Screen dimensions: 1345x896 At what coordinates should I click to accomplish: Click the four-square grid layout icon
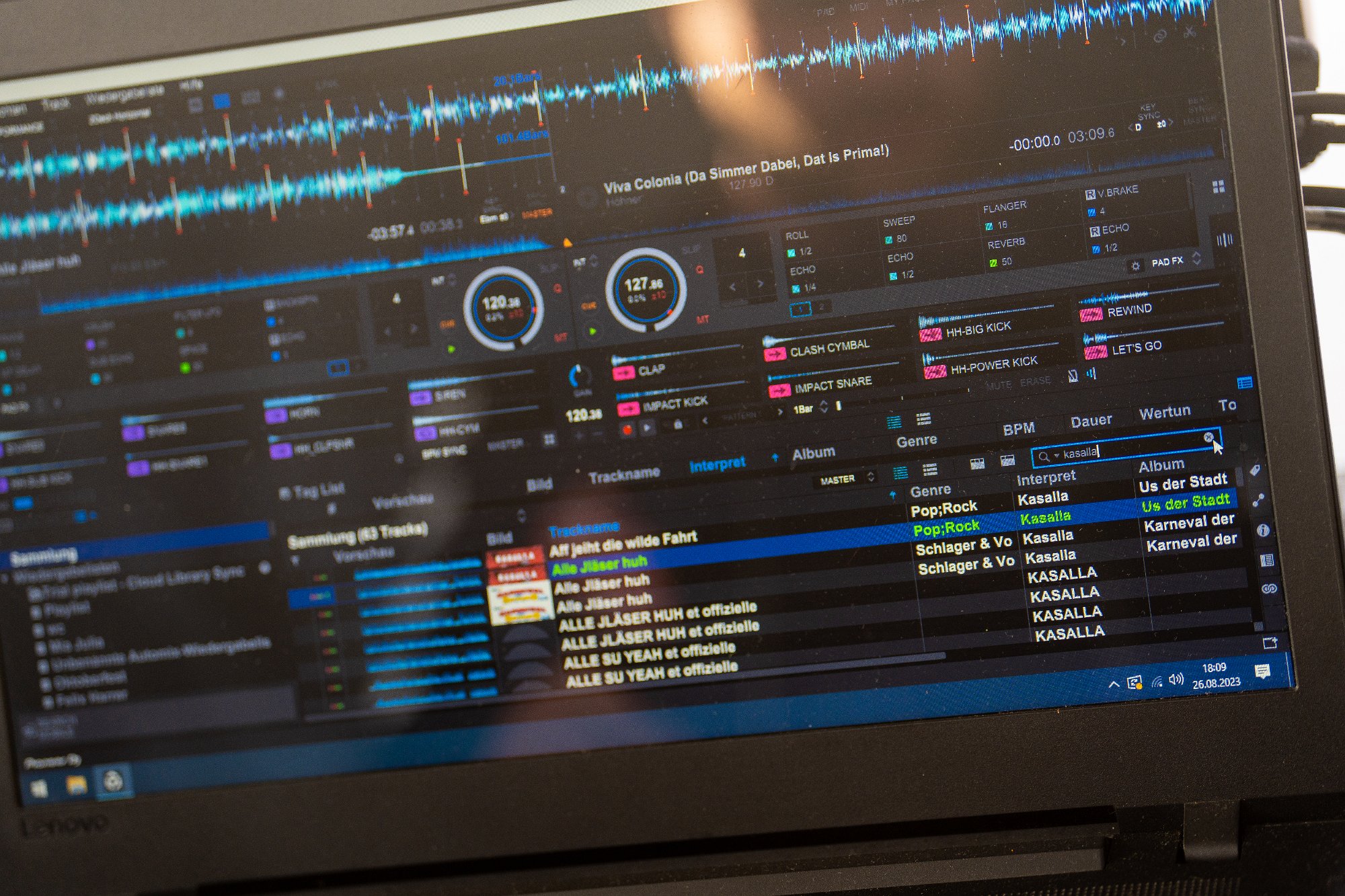1218,187
